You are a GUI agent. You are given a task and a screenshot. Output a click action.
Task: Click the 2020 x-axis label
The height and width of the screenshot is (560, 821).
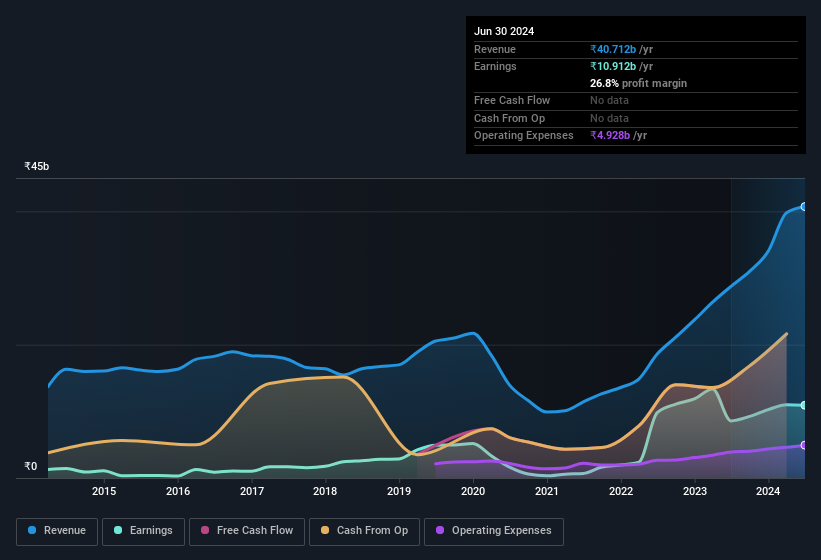[473, 491]
